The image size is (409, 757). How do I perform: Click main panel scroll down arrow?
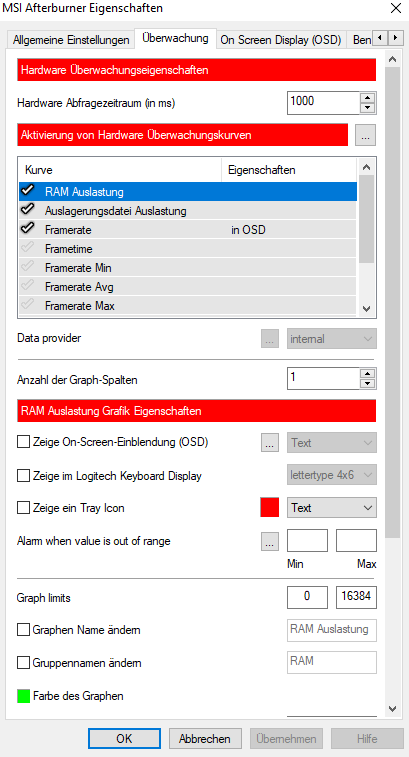tap(393, 708)
